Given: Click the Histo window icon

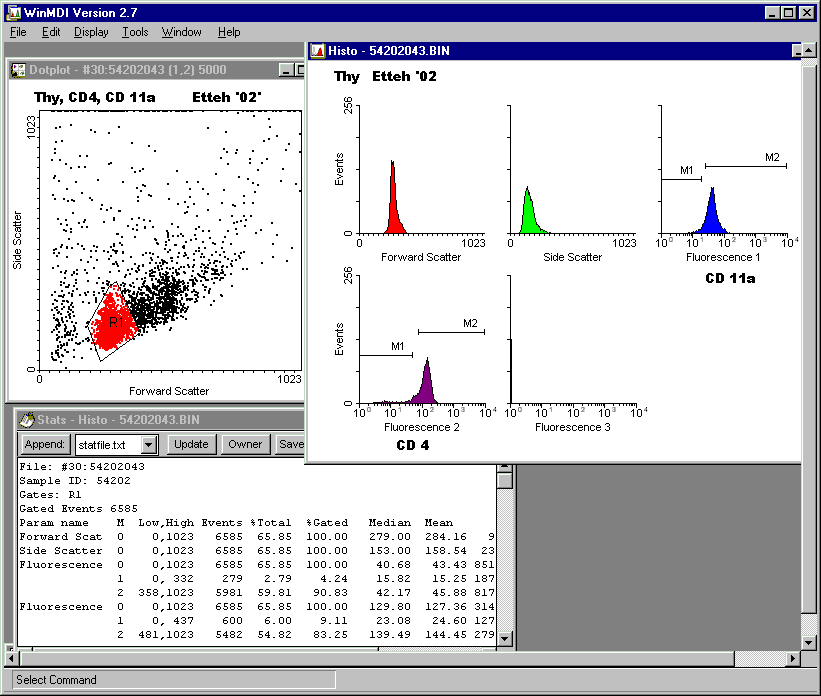Looking at the screenshot, I should (x=317, y=51).
